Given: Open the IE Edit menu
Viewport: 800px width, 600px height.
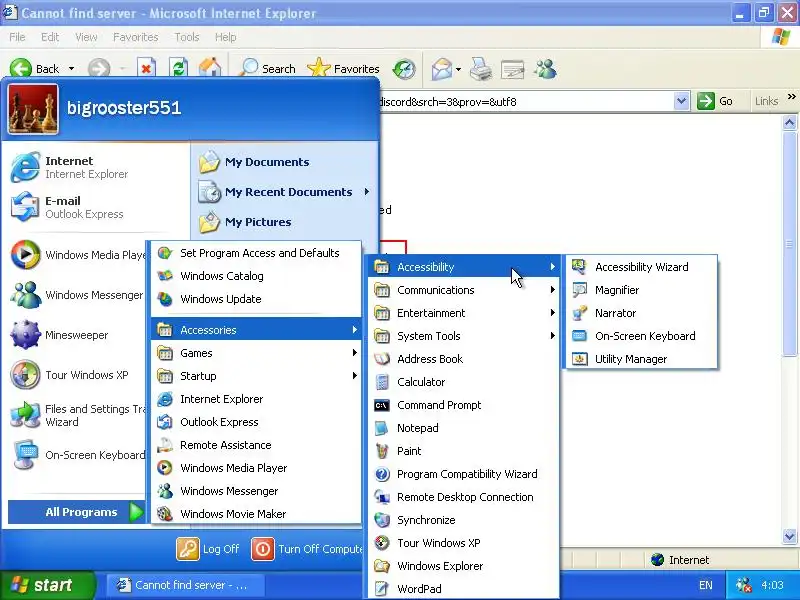Looking at the screenshot, I should [49, 37].
